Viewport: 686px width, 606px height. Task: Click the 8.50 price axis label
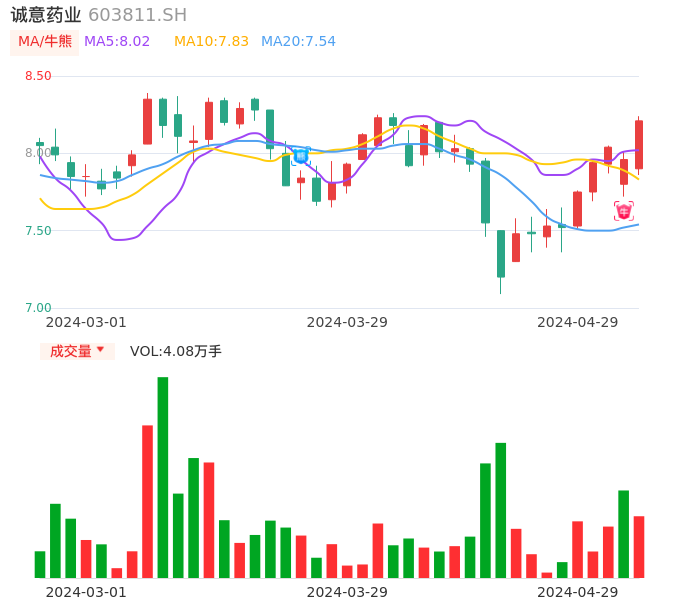38,76
